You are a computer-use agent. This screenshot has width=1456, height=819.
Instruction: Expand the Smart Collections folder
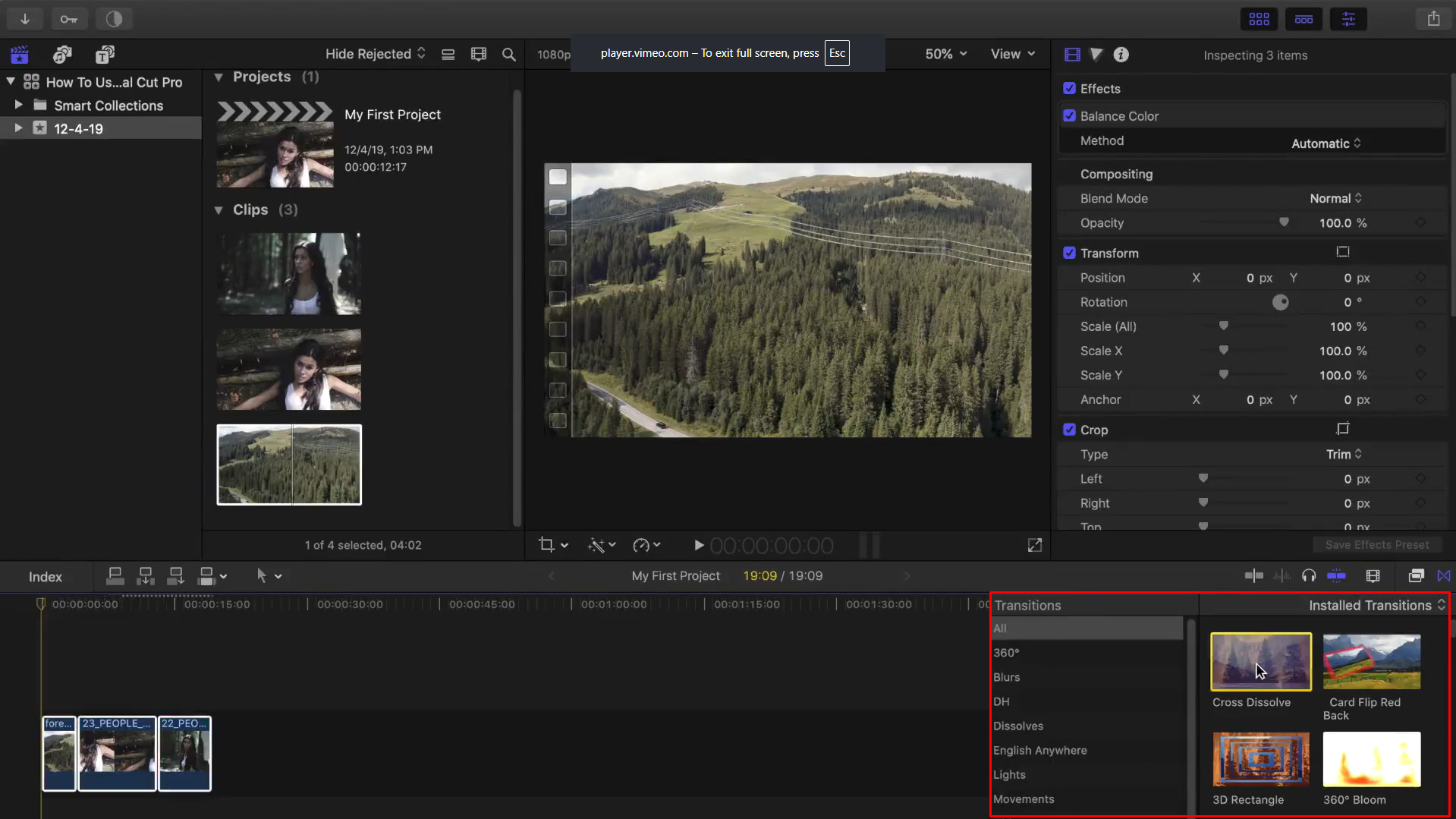pyautogui.click(x=19, y=105)
